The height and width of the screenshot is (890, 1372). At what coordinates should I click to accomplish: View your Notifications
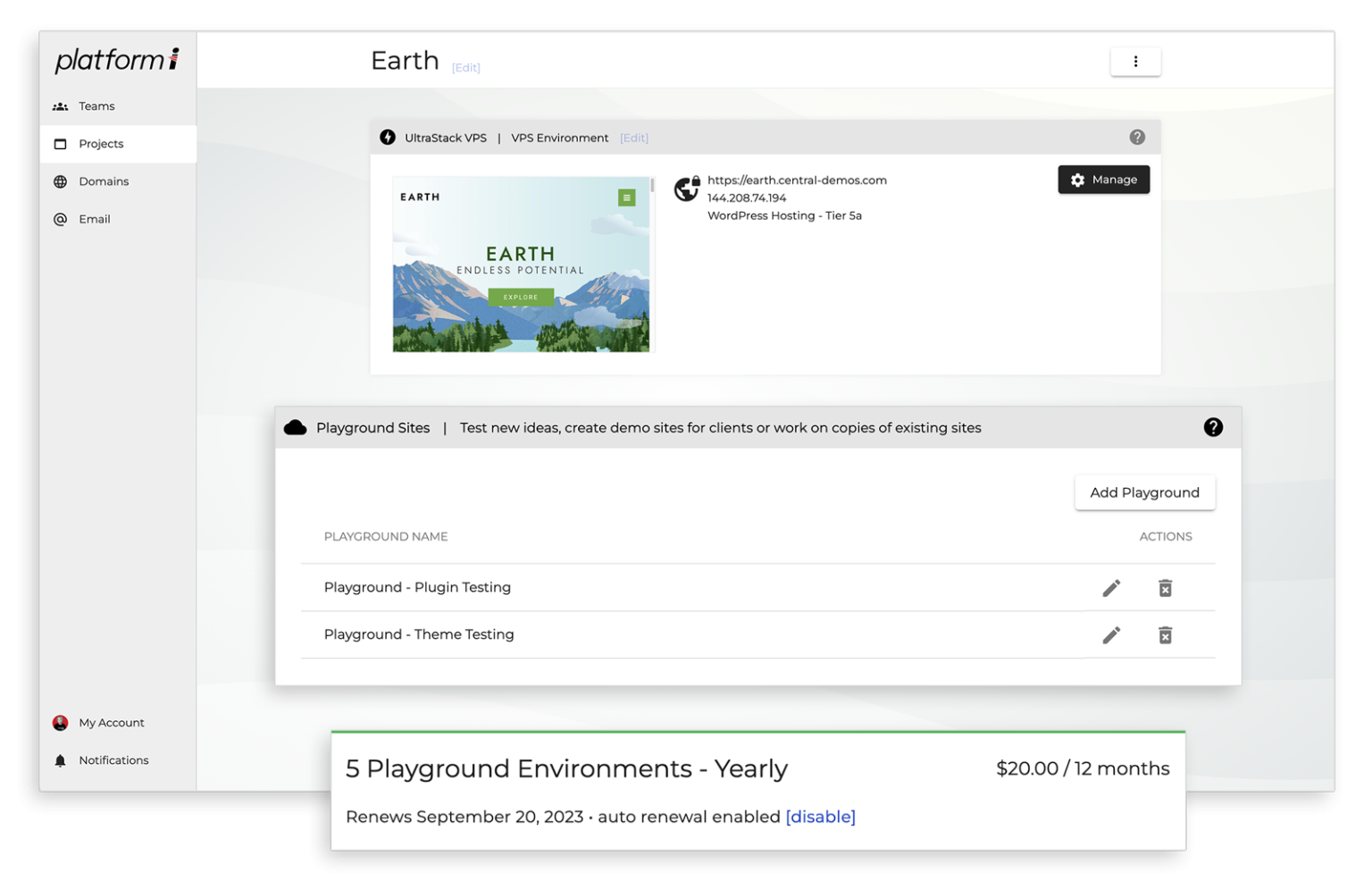click(113, 760)
